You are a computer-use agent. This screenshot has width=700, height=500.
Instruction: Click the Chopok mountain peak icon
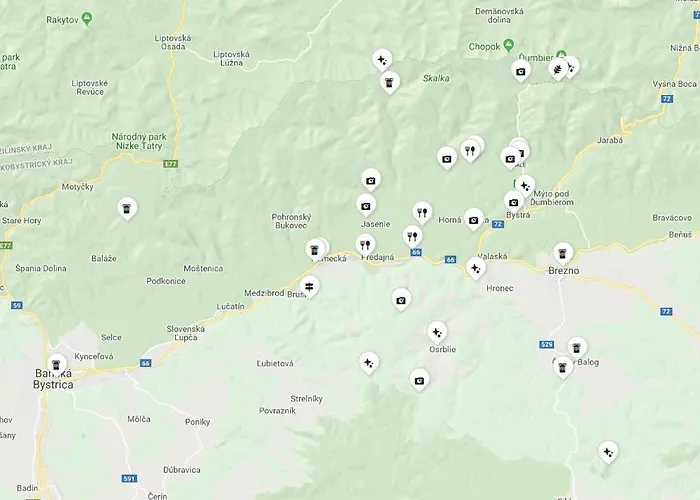click(508, 45)
